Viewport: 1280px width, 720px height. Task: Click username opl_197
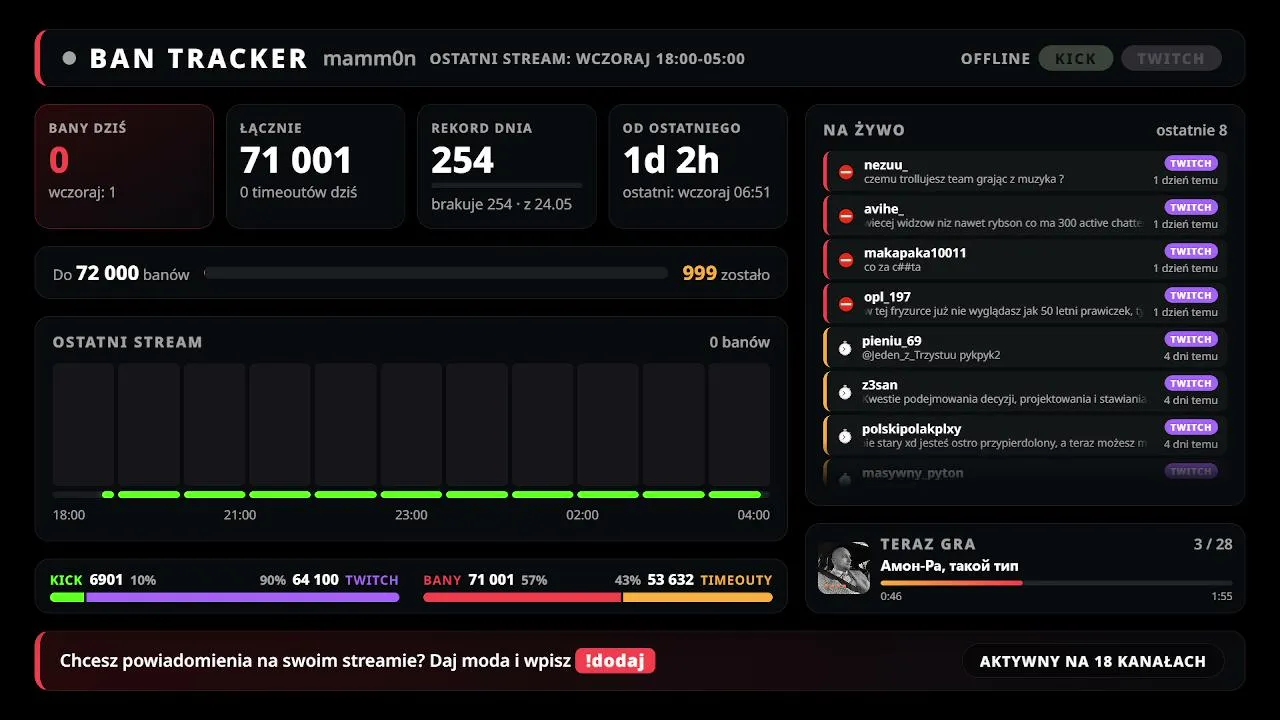click(887, 297)
